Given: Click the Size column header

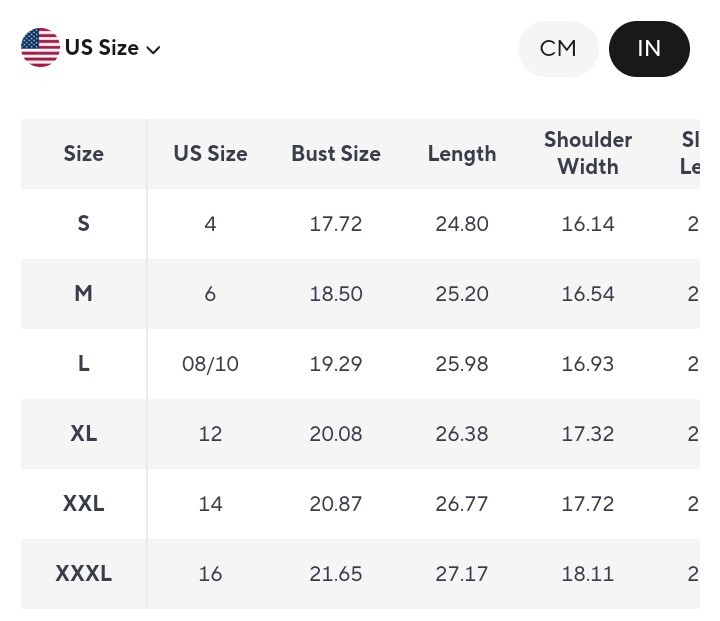Looking at the screenshot, I should pos(83,154).
